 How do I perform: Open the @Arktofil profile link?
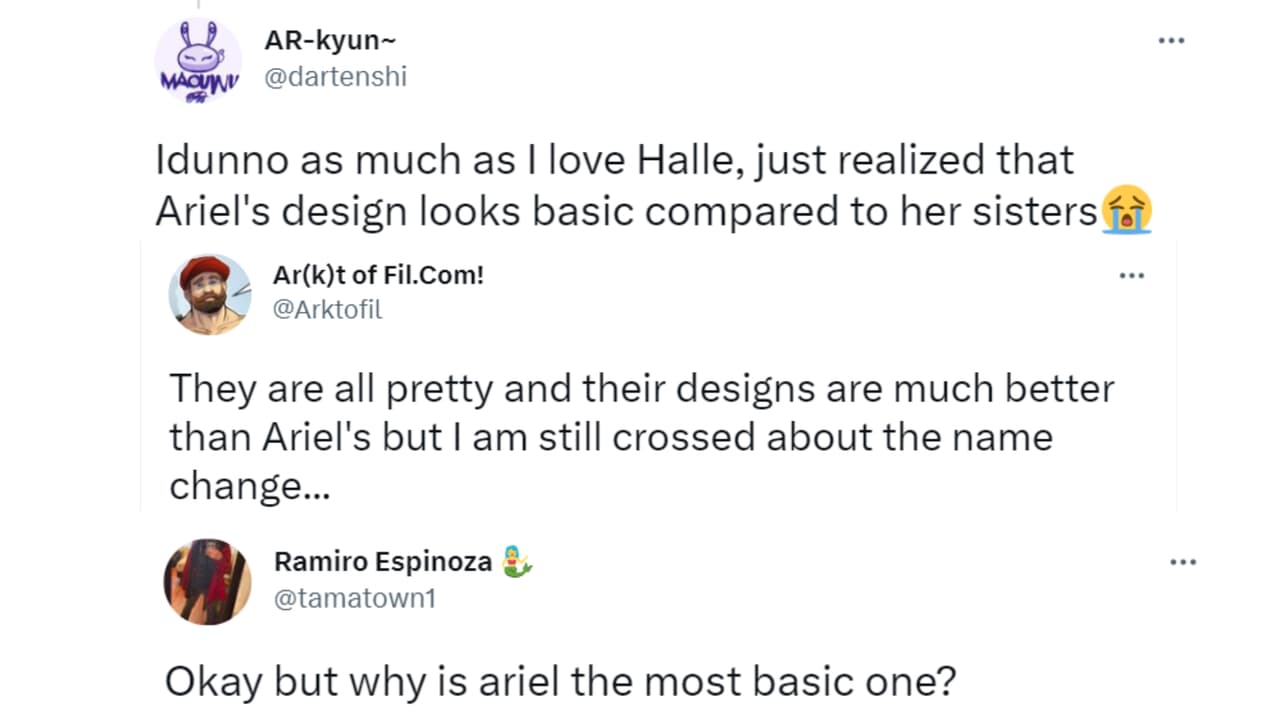(327, 309)
